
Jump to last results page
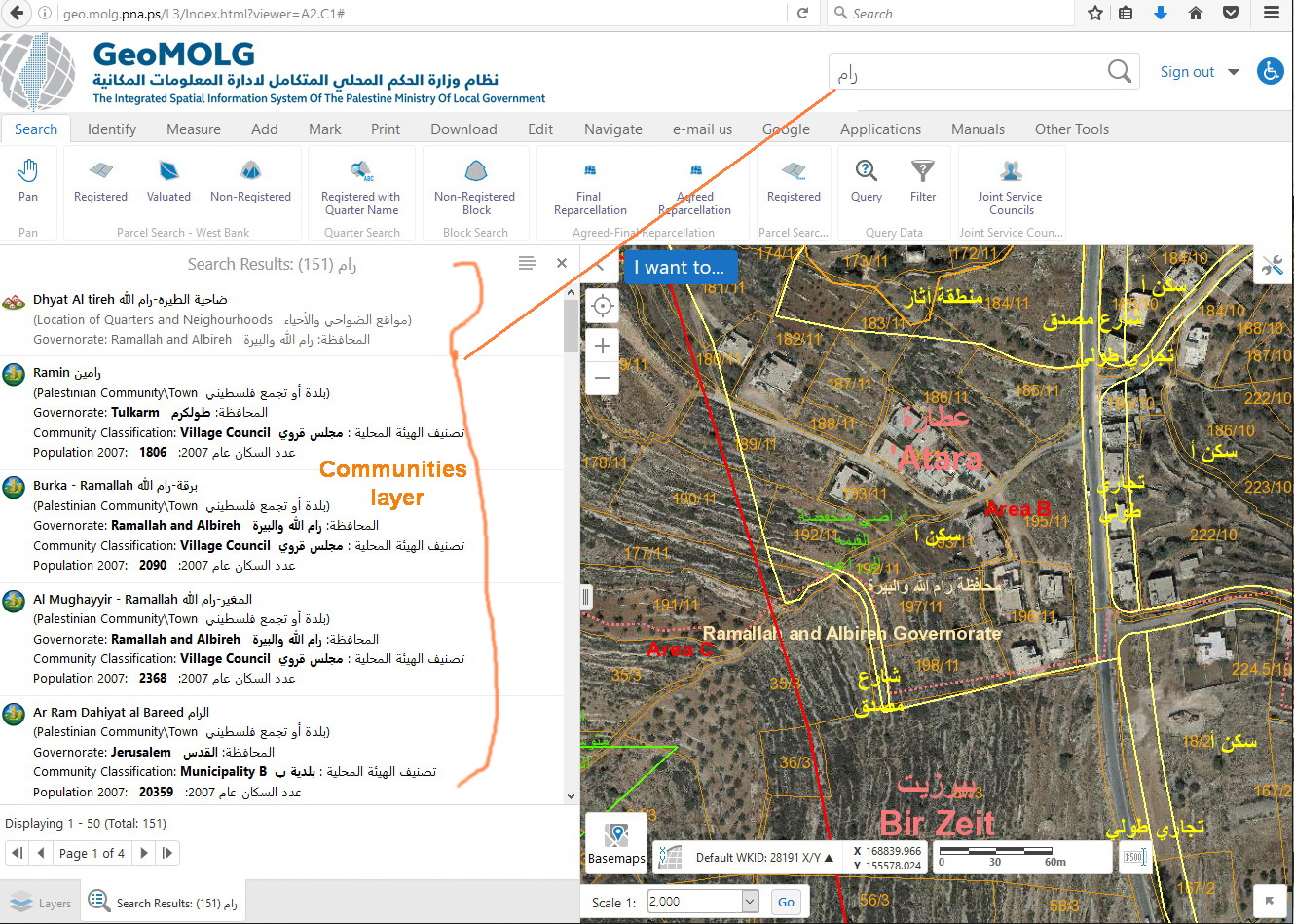(x=167, y=853)
